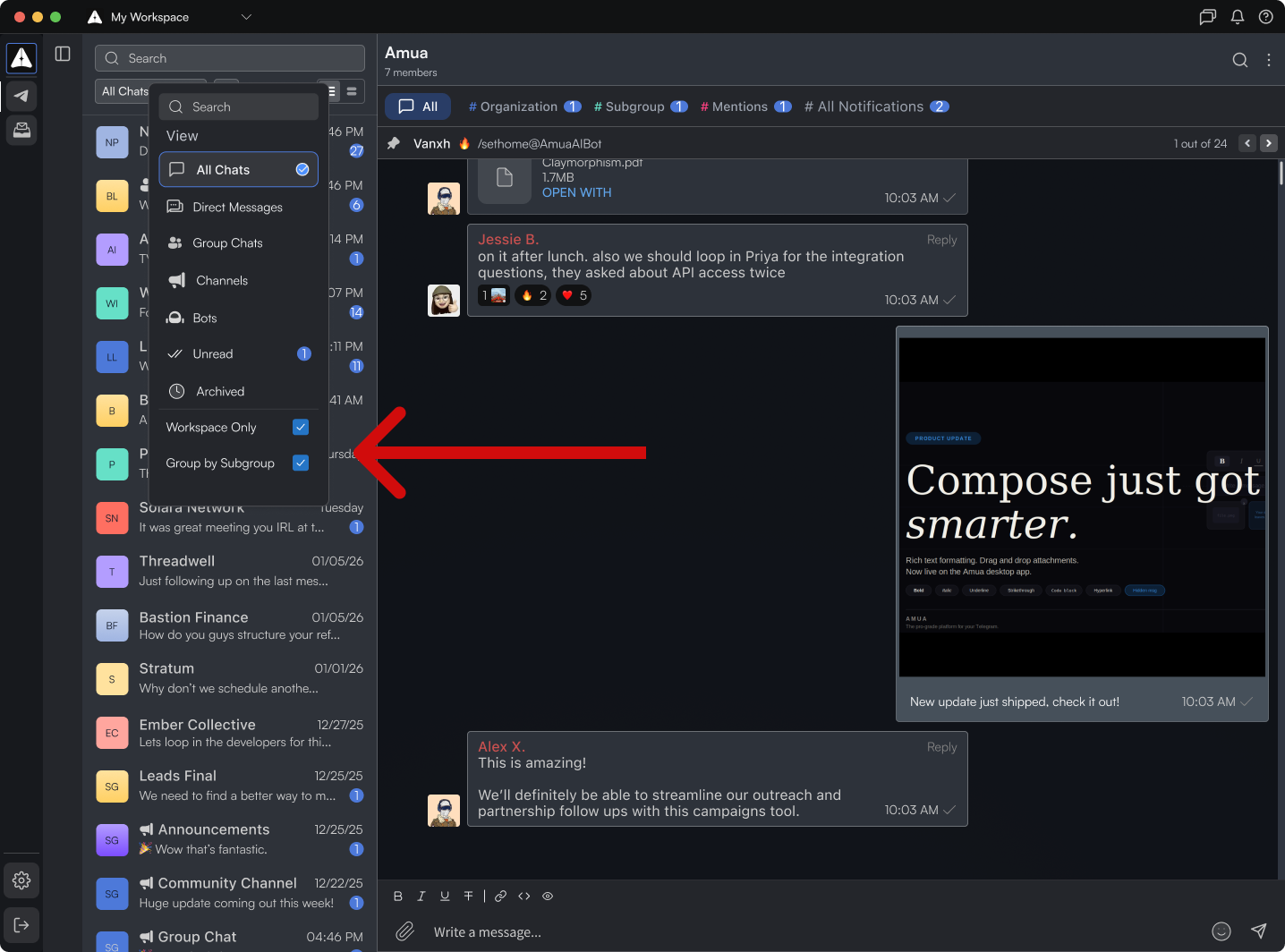
Task: Apply bold formatting in composer
Action: click(398, 896)
